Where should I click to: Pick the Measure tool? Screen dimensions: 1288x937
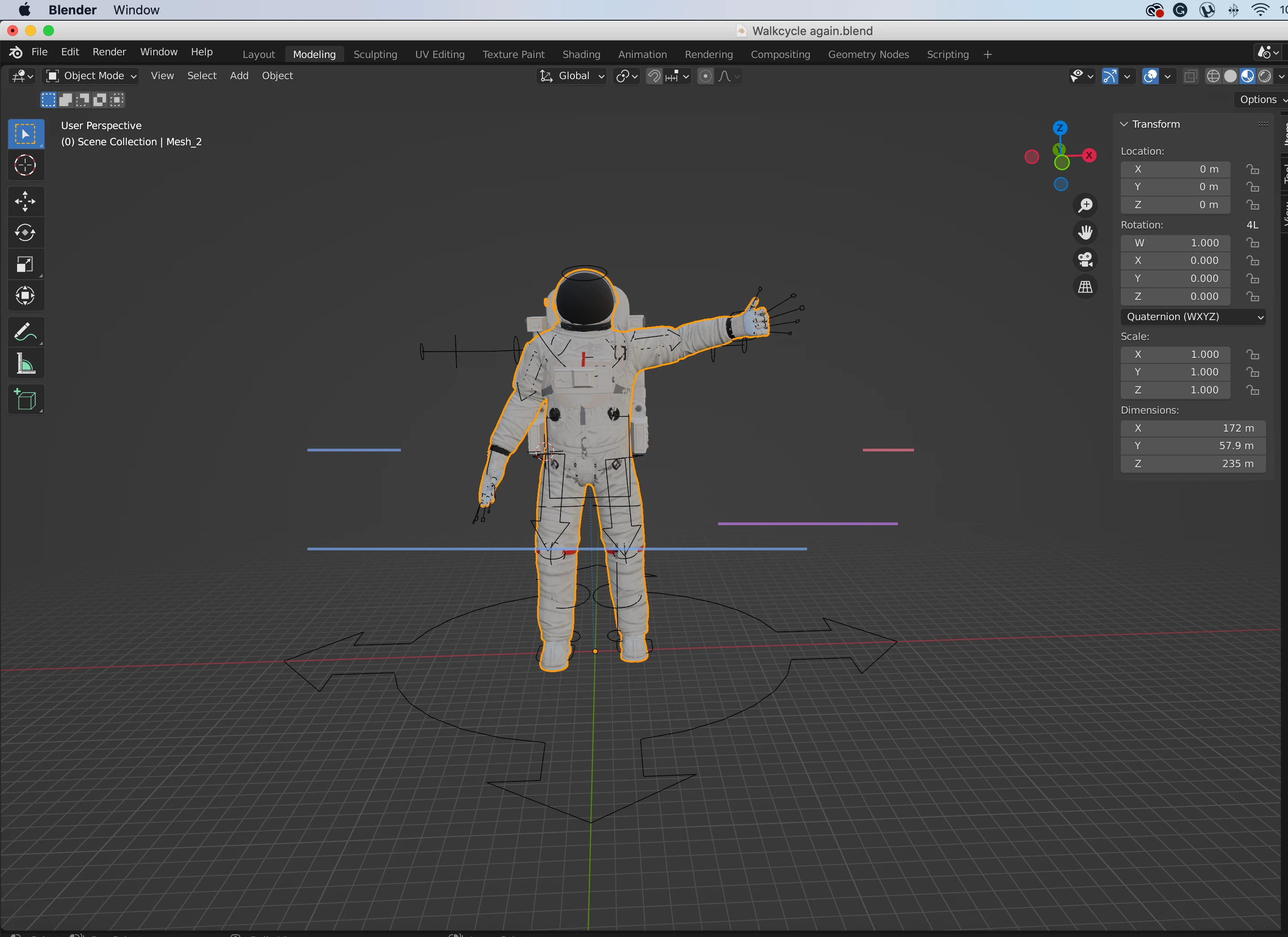25,364
